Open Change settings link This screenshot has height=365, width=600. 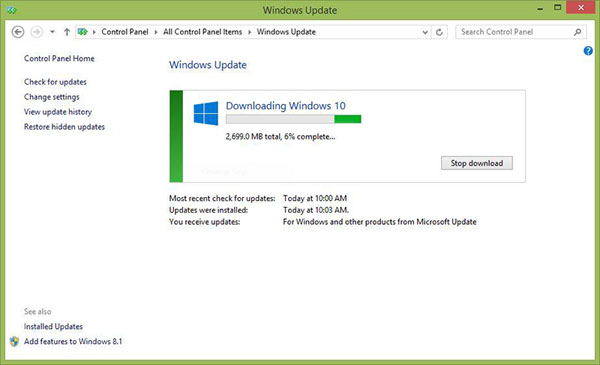pyautogui.click(x=52, y=97)
